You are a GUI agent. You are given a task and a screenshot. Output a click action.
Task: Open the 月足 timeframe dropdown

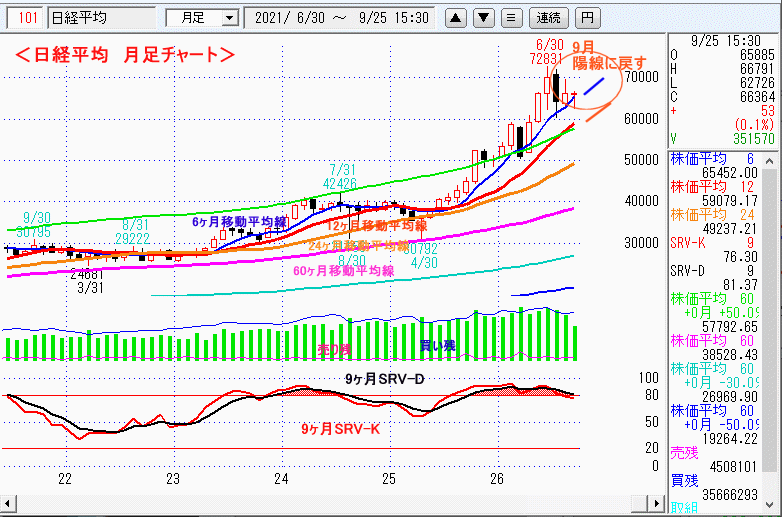[x=229, y=18]
